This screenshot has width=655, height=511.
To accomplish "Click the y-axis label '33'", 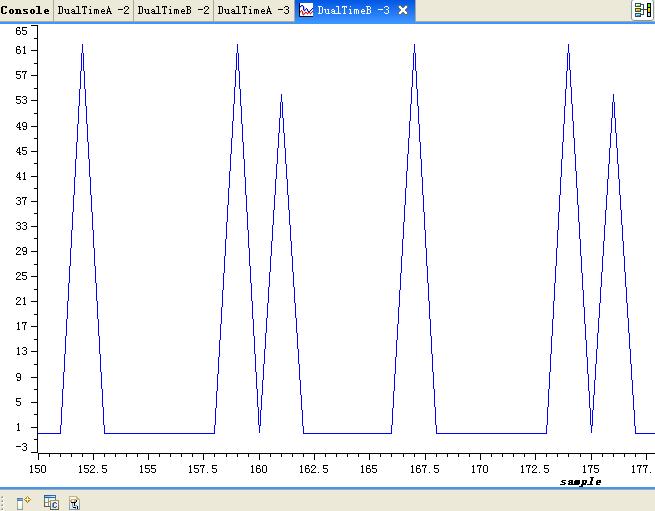I will pos(21,226).
